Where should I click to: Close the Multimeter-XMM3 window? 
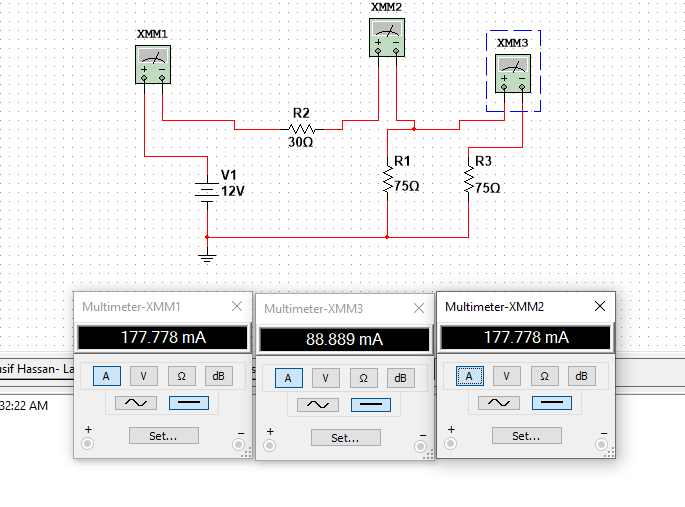coord(419,308)
